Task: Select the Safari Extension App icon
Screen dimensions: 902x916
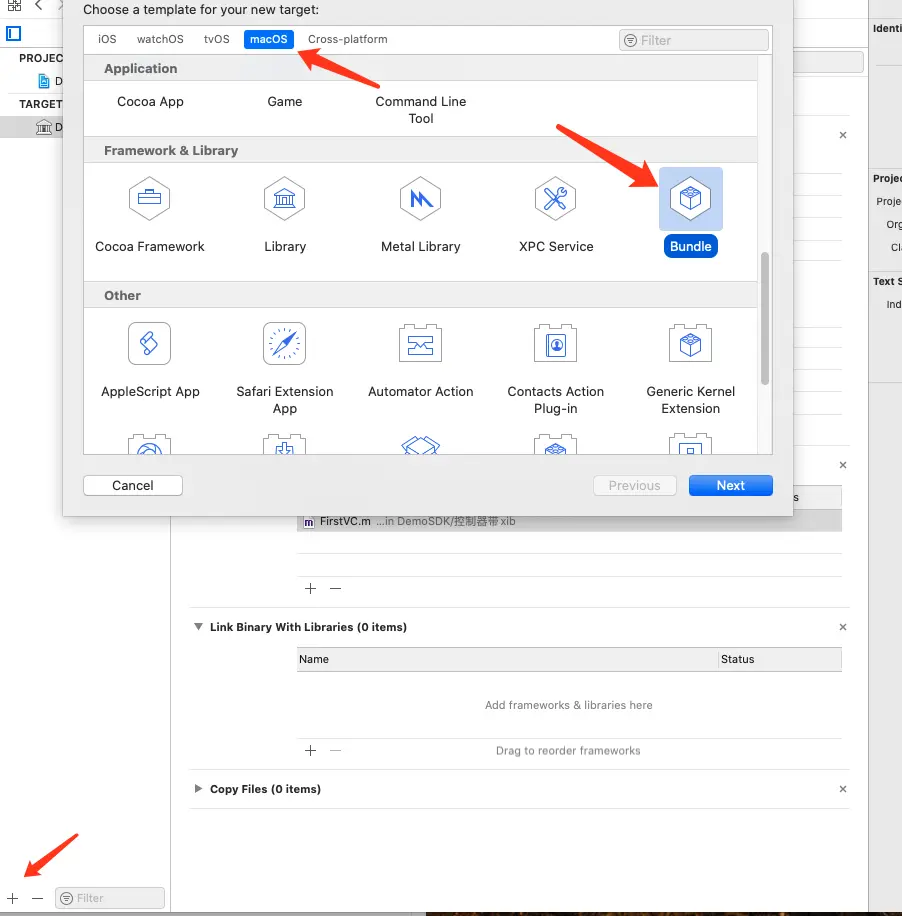Action: (285, 344)
